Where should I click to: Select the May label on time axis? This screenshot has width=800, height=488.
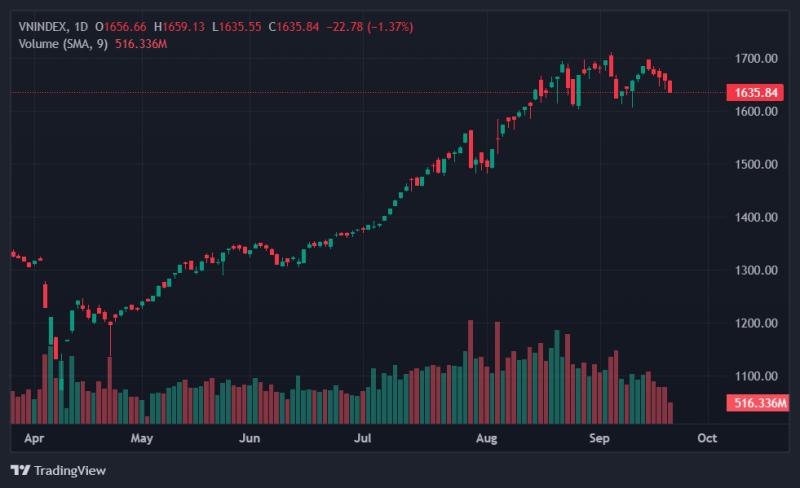(x=141, y=438)
